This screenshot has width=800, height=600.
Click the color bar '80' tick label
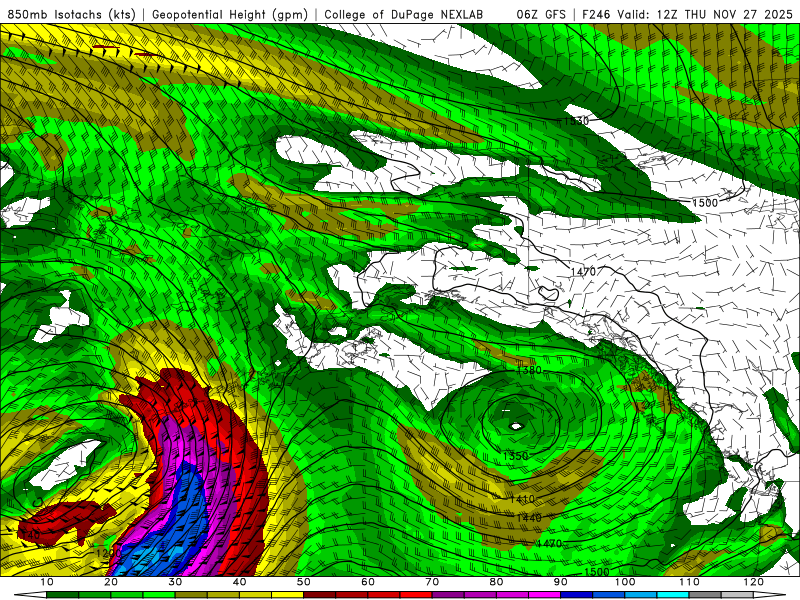(496, 582)
